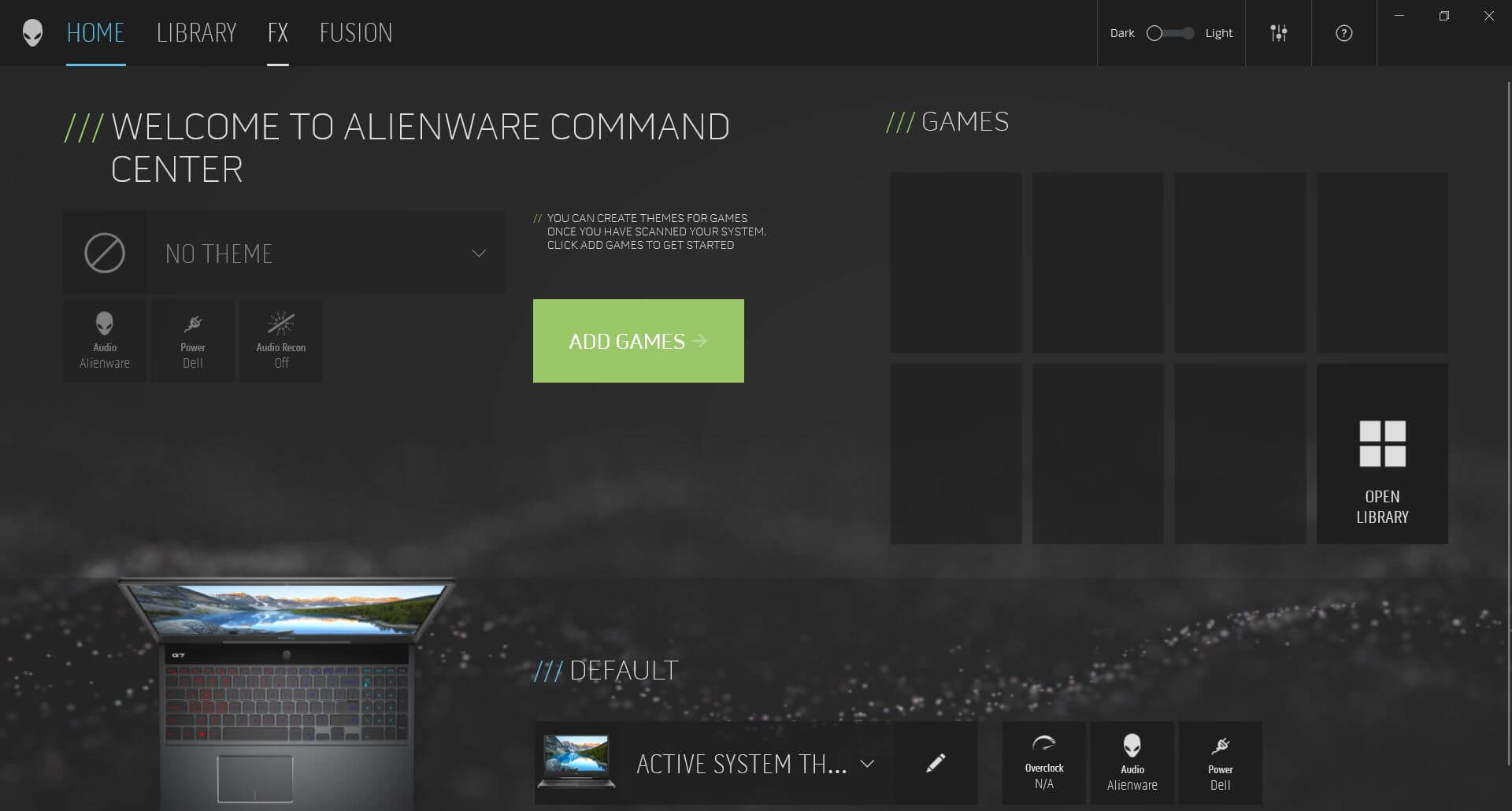Image resolution: width=1512 pixels, height=811 pixels.
Task: Minimize the Command Center window
Action: 1399,16
